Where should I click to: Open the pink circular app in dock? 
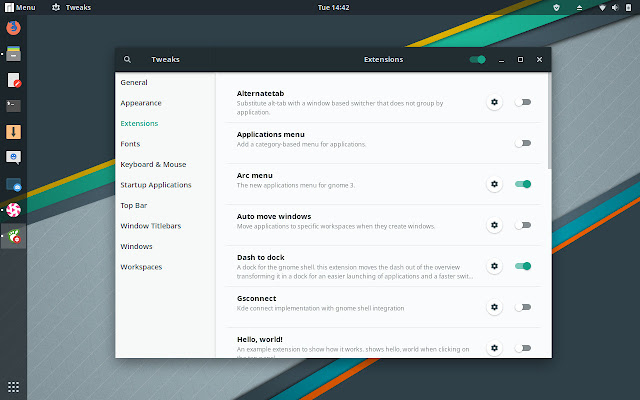pyautogui.click(x=13, y=210)
